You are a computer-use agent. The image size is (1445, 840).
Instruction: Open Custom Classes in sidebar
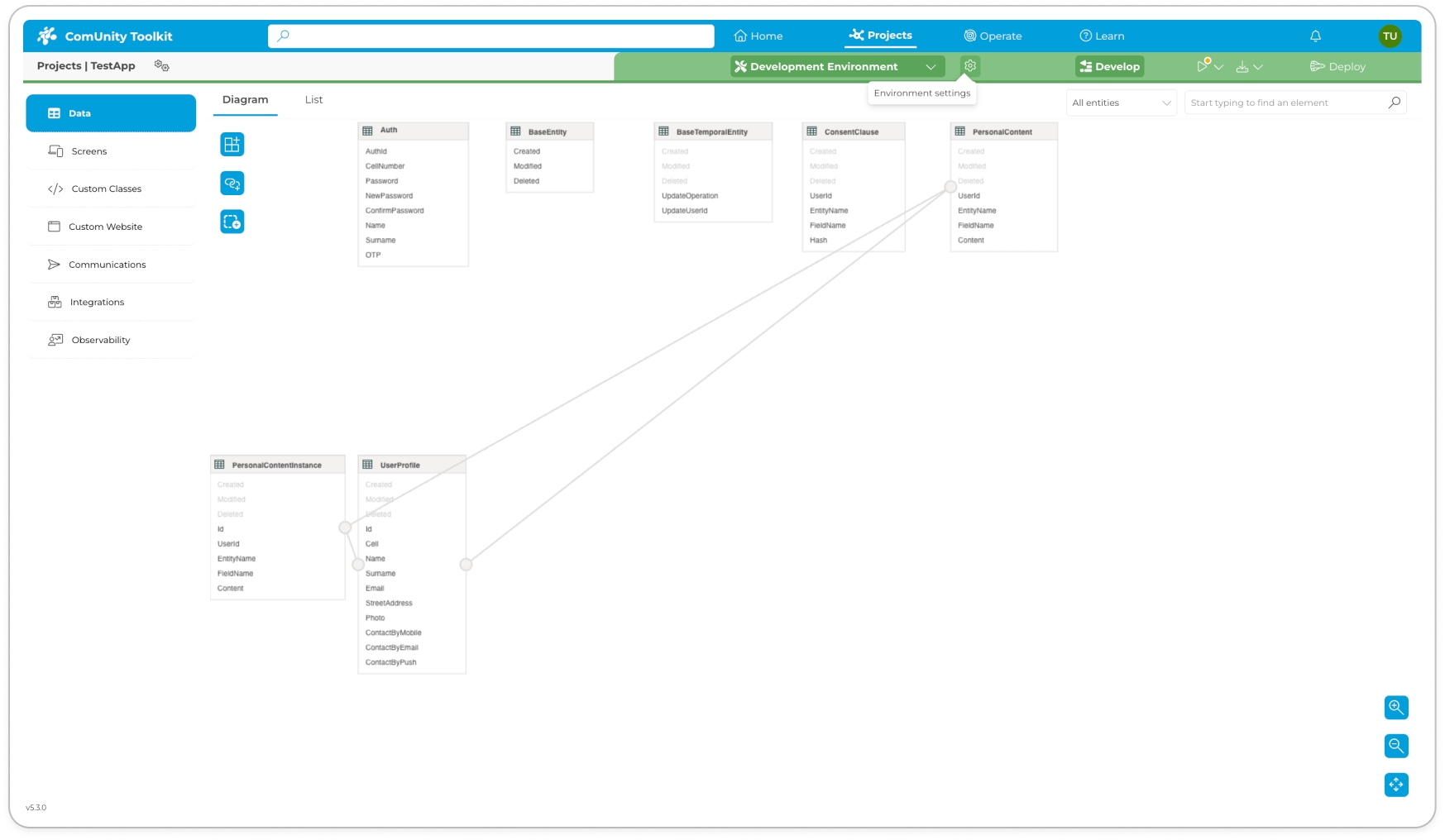coord(106,189)
